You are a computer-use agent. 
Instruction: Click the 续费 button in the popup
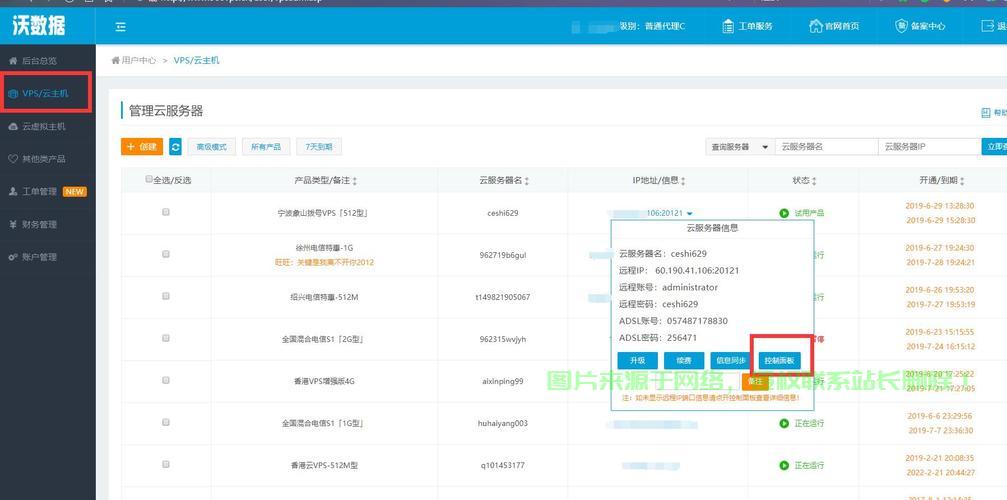click(684, 361)
